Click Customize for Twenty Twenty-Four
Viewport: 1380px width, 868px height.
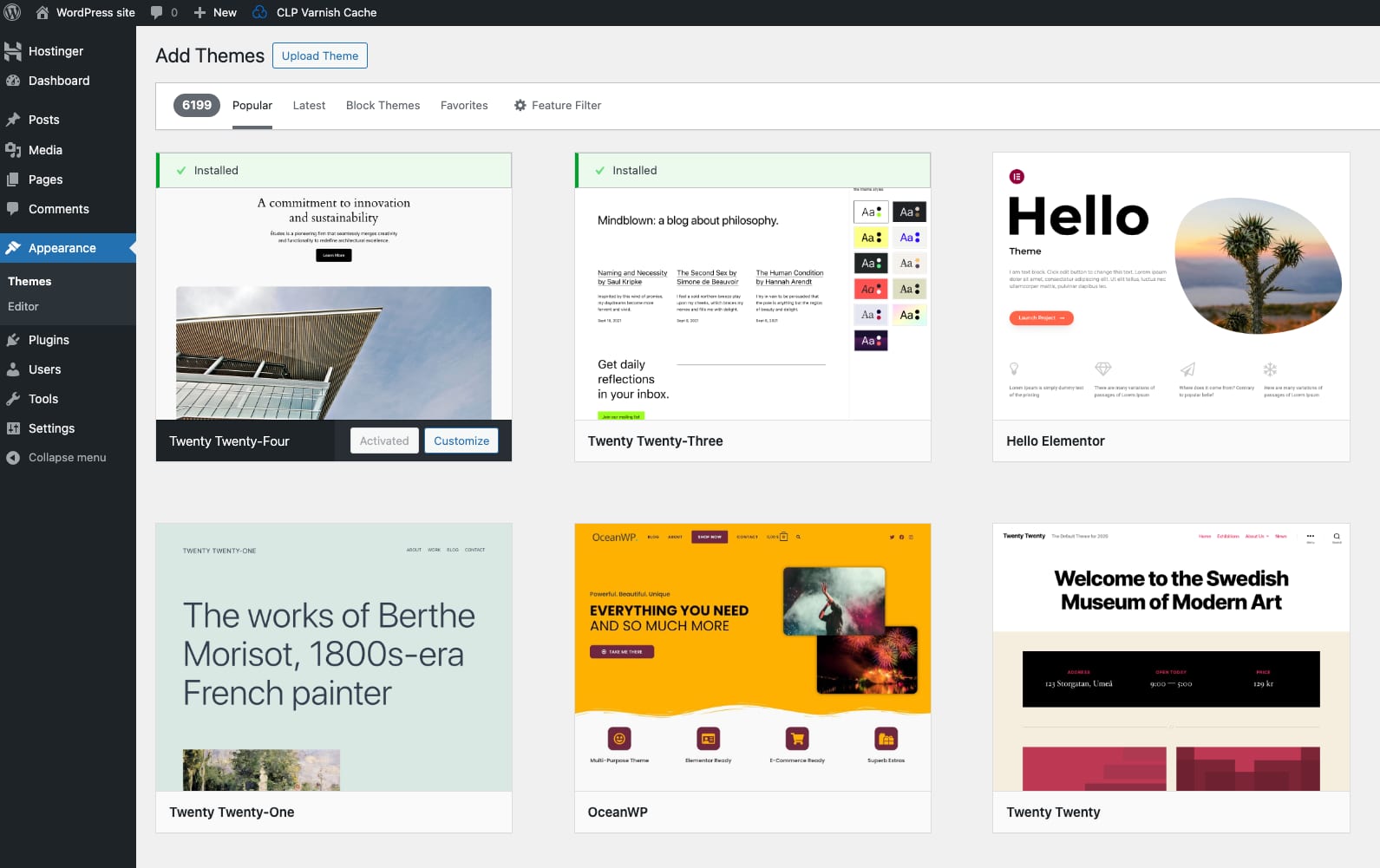tap(461, 441)
